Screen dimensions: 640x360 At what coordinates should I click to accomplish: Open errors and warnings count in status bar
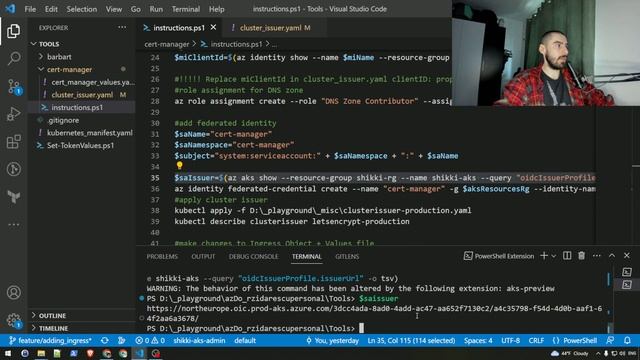pyautogui.click(x=150, y=340)
